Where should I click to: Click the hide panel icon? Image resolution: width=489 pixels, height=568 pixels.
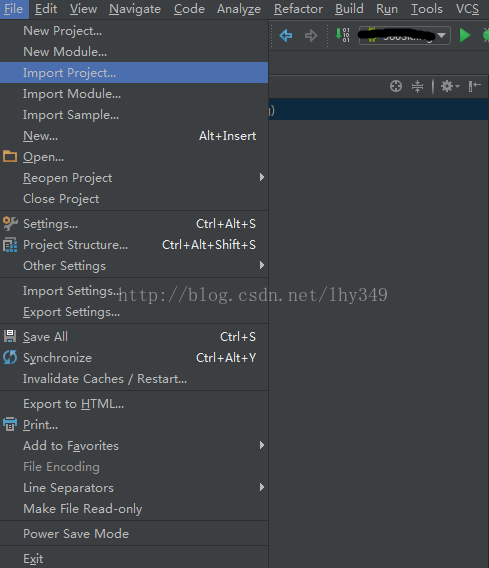(475, 86)
